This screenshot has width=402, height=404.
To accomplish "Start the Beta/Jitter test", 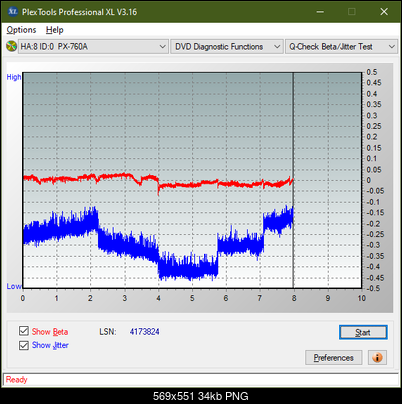I will 363,332.
